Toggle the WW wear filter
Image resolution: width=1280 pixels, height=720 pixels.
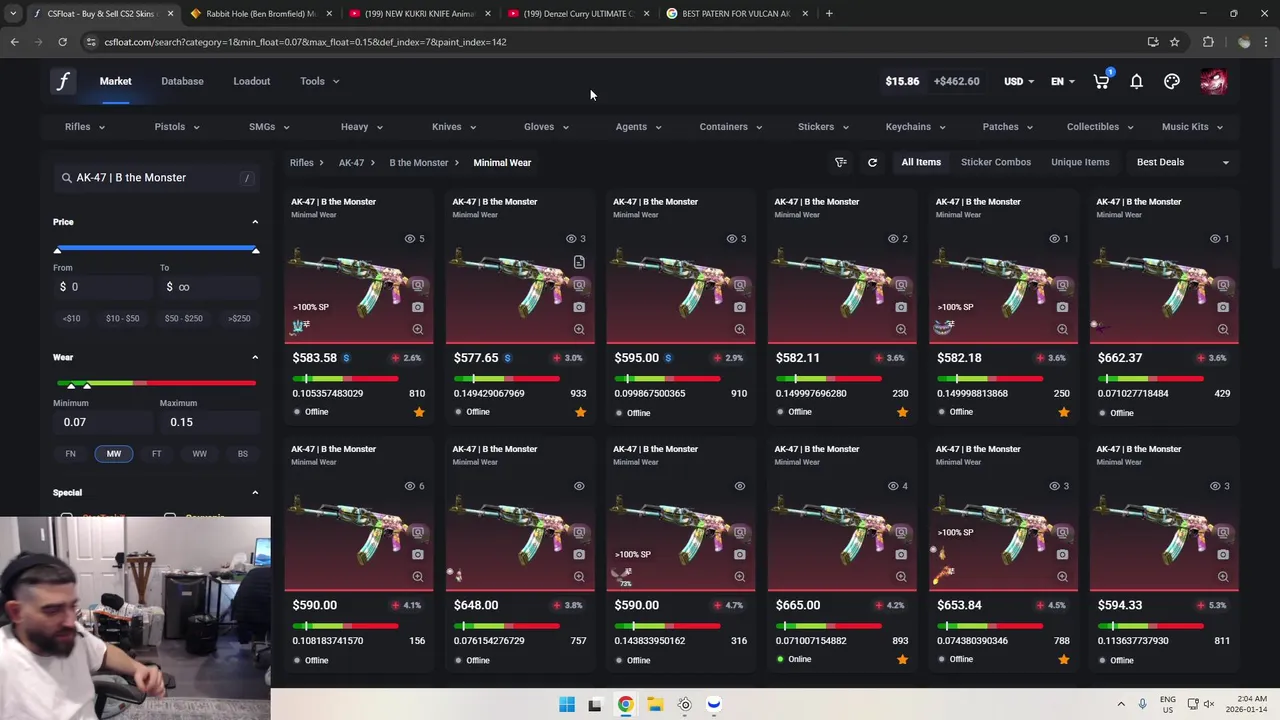[x=200, y=454]
